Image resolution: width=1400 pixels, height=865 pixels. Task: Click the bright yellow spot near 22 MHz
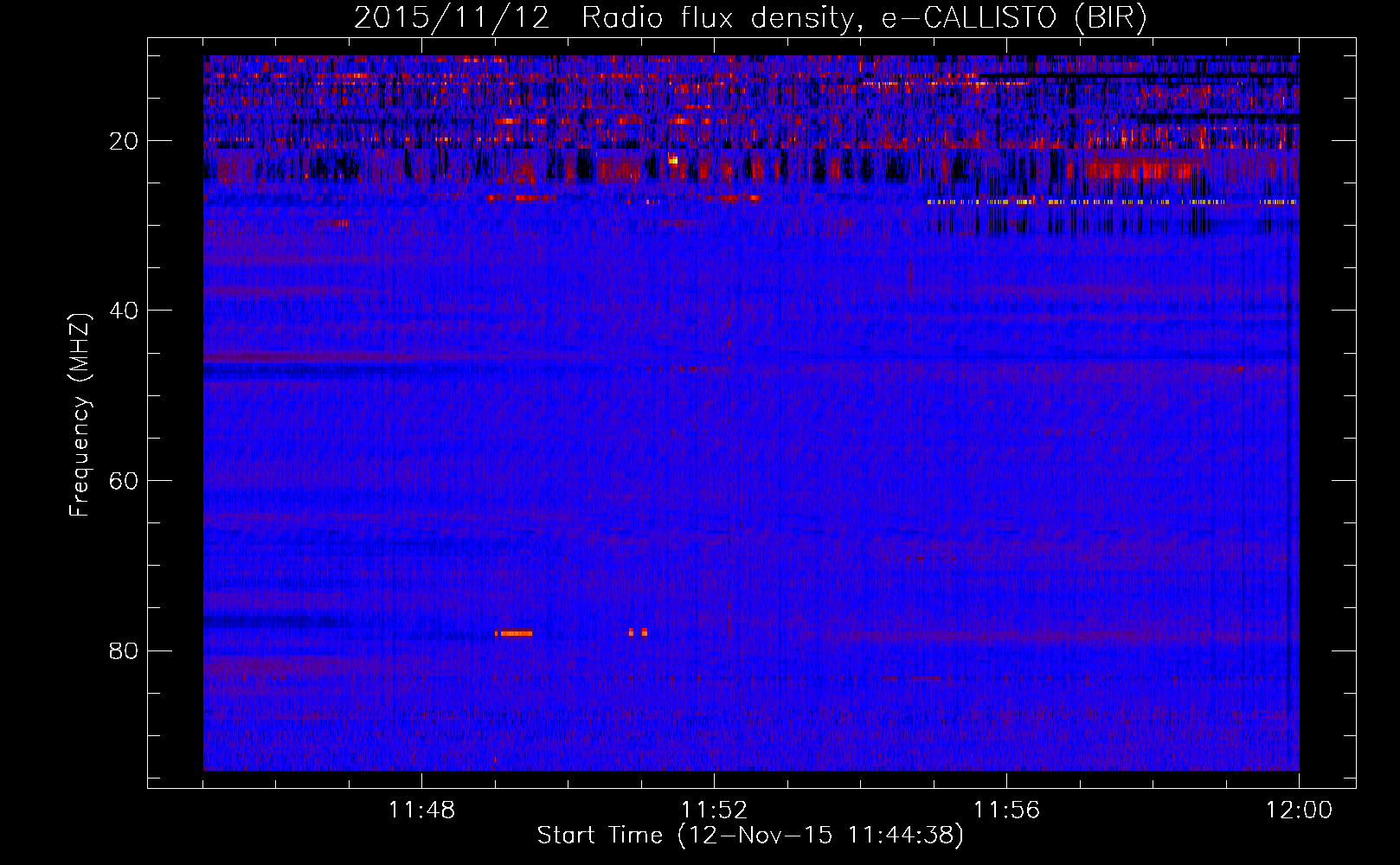click(673, 159)
